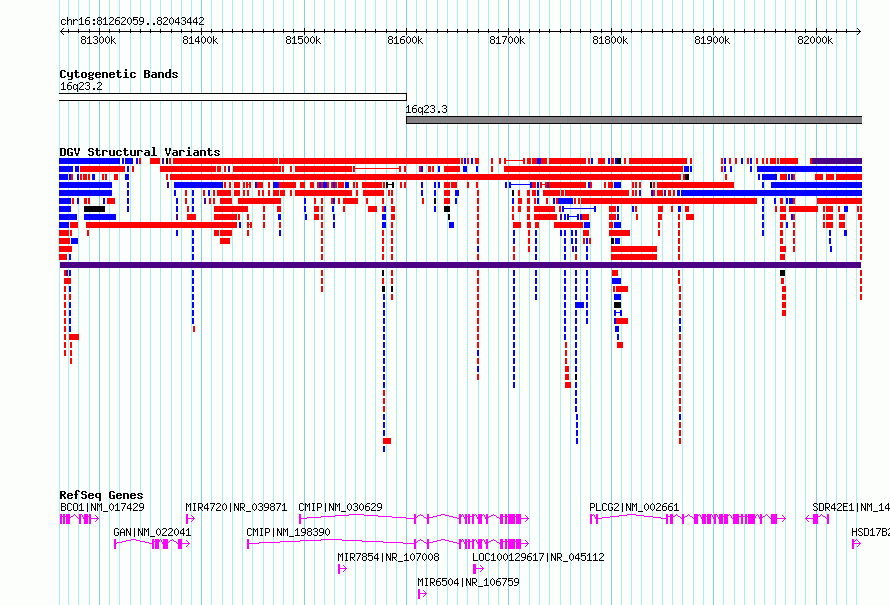Select the GAN gene model glyph
This screenshot has width=890, height=605.
point(152,544)
